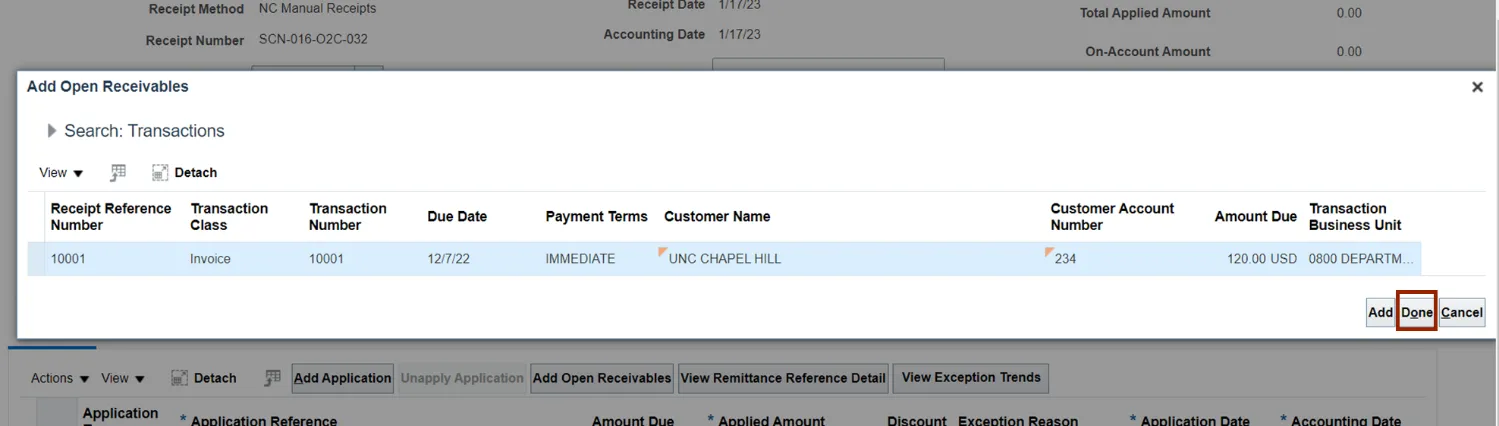Click the Freeze icon beside Add Application
Image resolution: width=1499 pixels, height=426 pixels.
tap(272, 378)
